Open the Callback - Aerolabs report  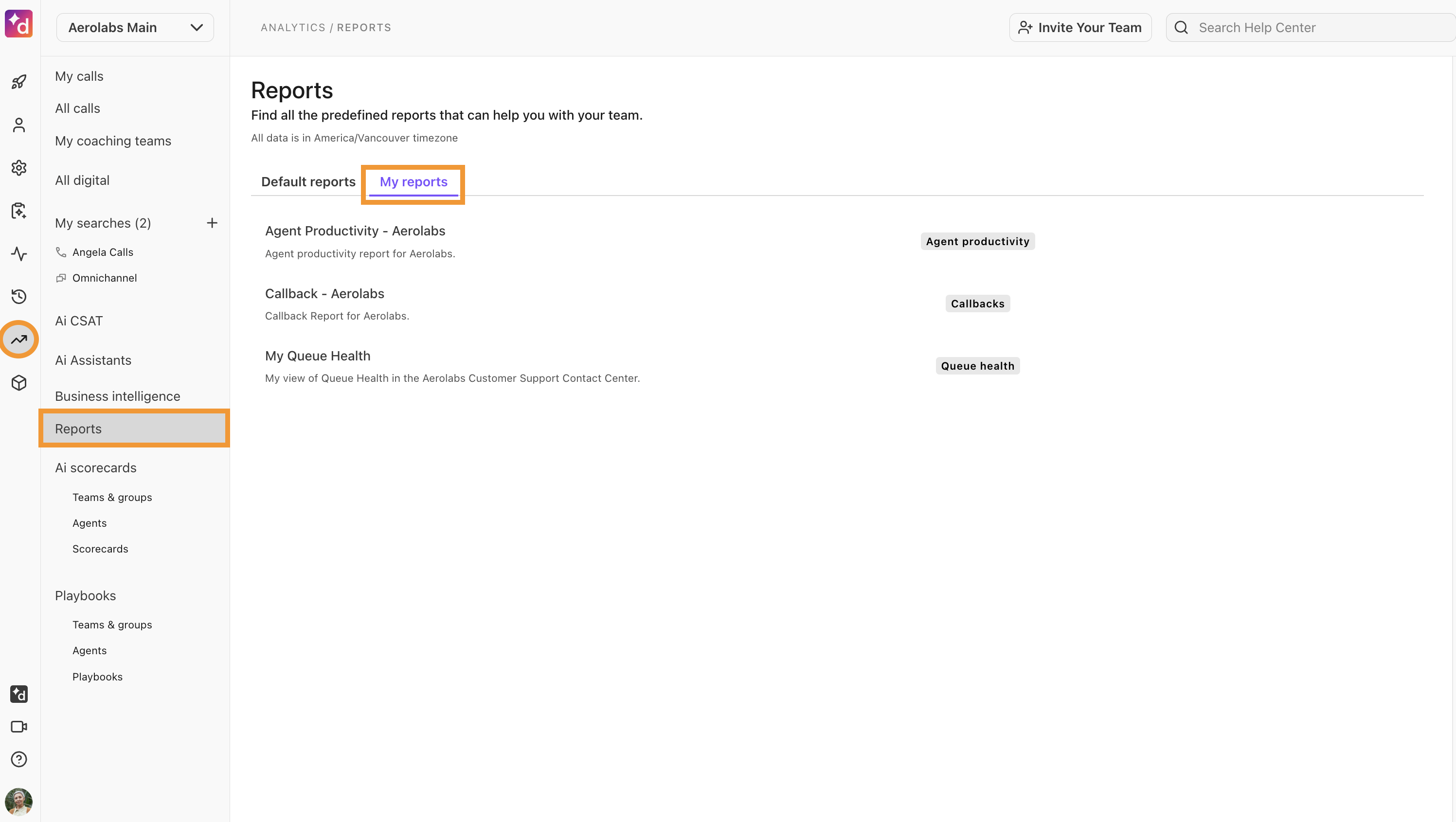point(324,294)
